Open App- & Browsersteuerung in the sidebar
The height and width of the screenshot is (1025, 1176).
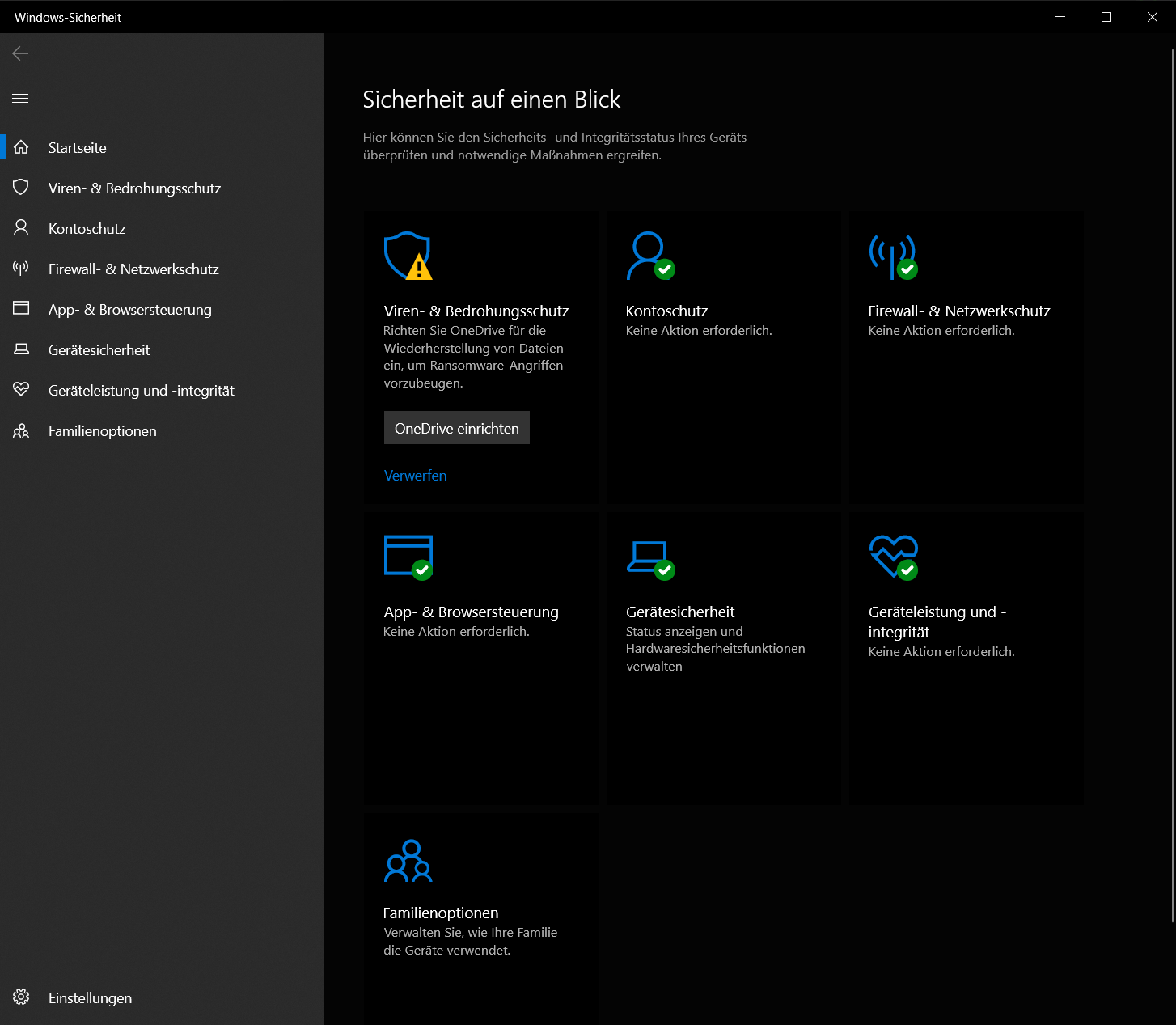coord(129,309)
